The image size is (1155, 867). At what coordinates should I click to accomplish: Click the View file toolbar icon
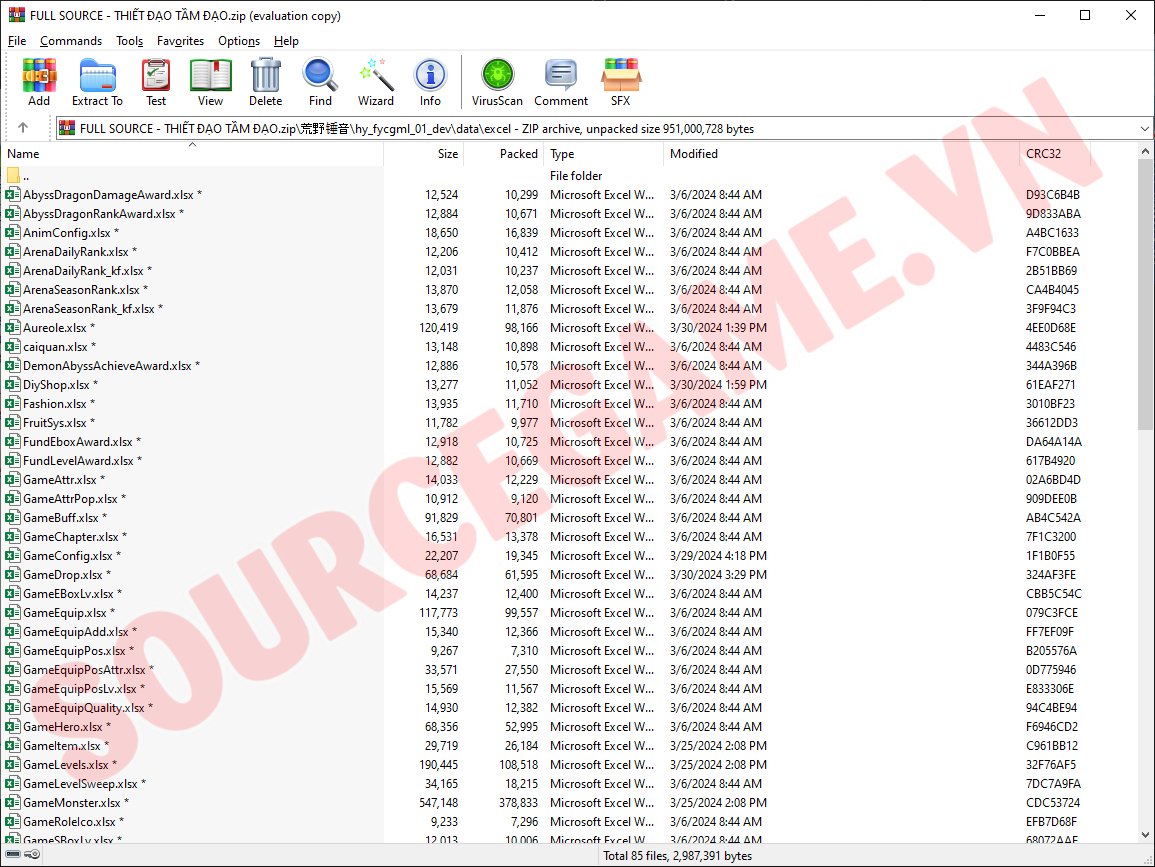(x=210, y=81)
